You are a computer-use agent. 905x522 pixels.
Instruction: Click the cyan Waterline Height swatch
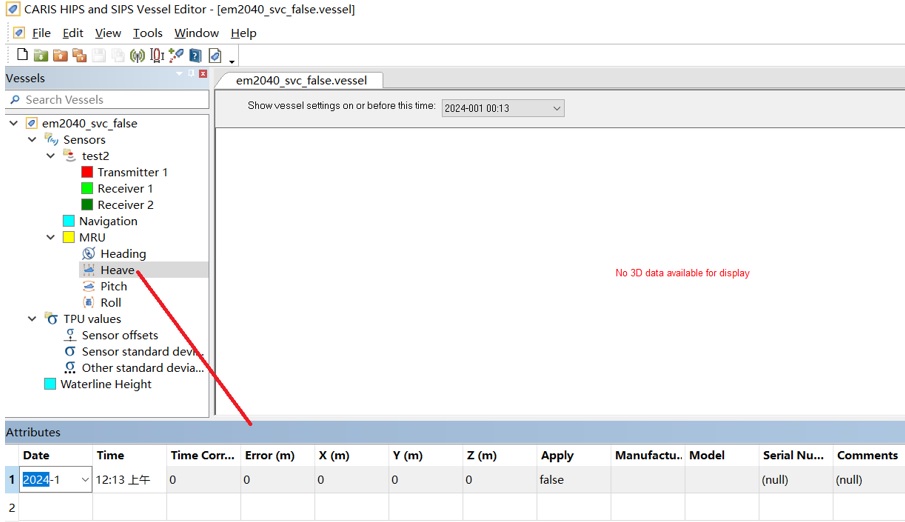point(50,384)
